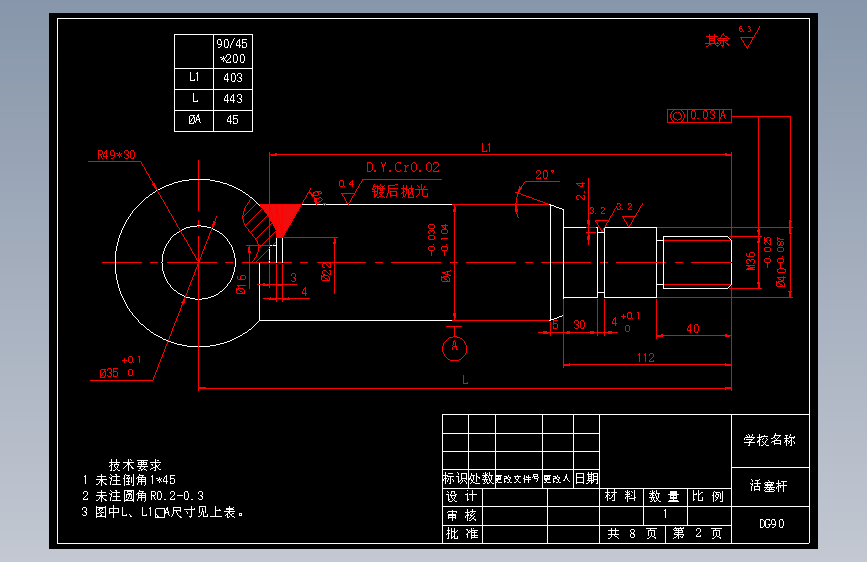
Task: Click the ØA diameter dimension text
Action: click(x=446, y=275)
